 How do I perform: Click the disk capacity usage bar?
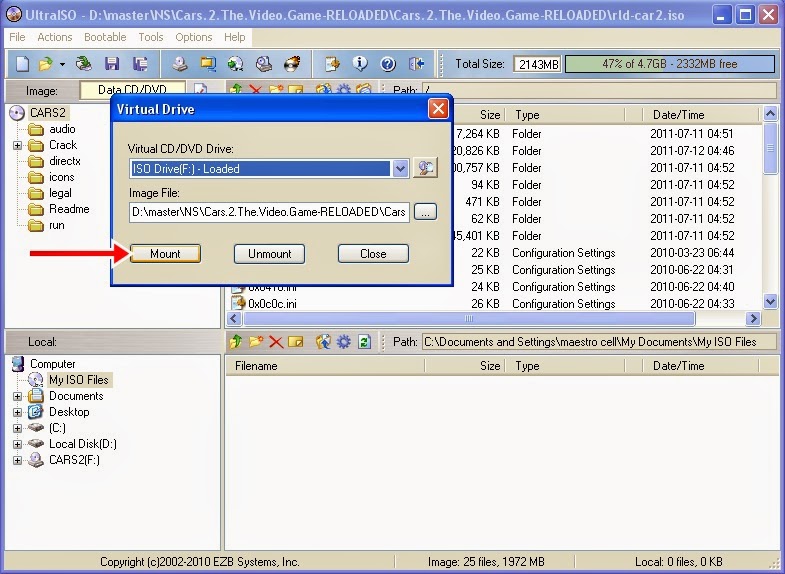[x=669, y=64]
